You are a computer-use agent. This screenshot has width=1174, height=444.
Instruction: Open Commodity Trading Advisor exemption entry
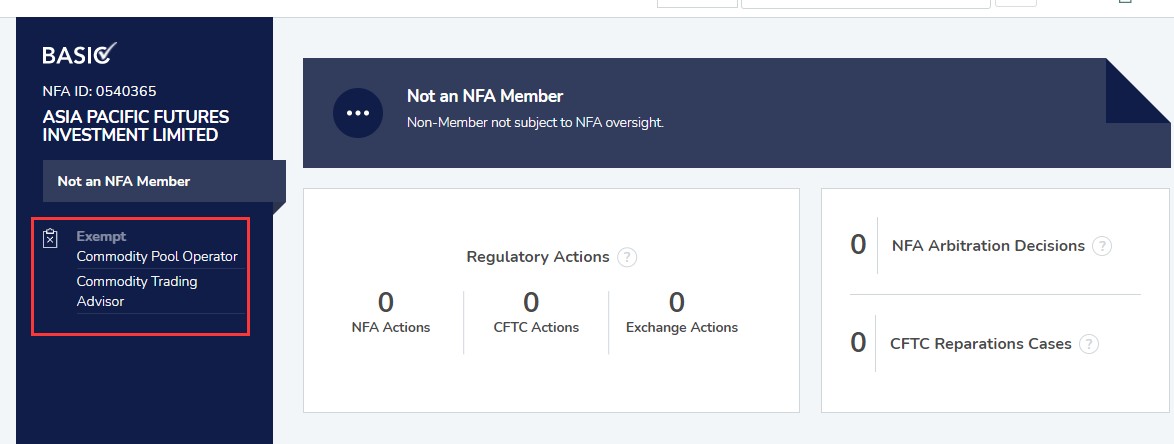137,291
